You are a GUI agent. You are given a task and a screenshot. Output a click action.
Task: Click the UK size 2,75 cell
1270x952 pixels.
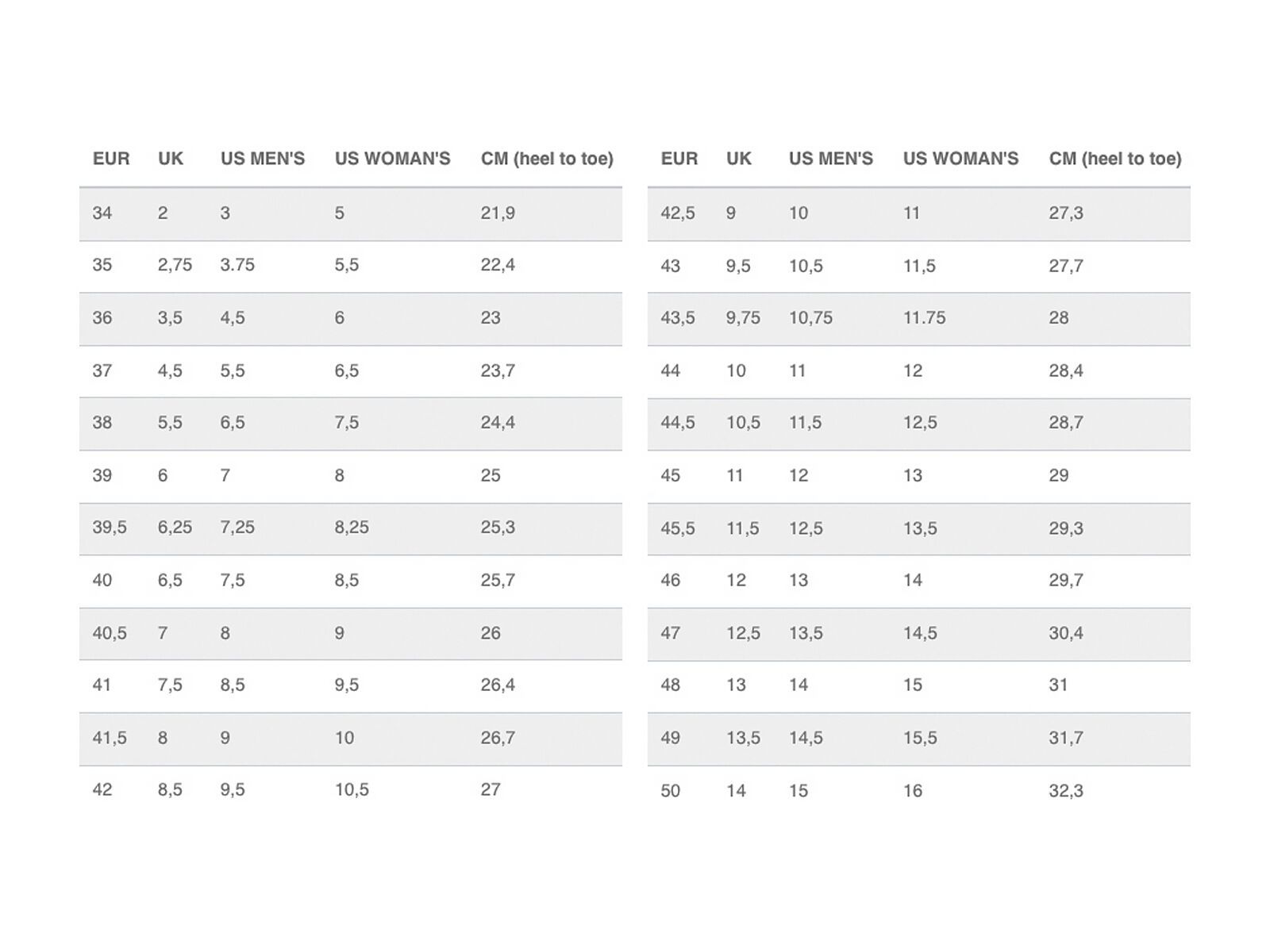click(175, 265)
